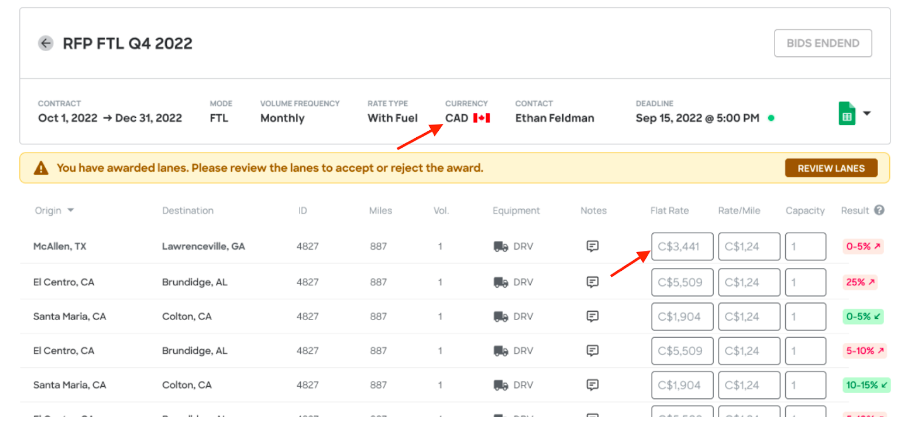Click the With Fuel rate type value
This screenshot has height=428, width=914.
(x=392, y=118)
